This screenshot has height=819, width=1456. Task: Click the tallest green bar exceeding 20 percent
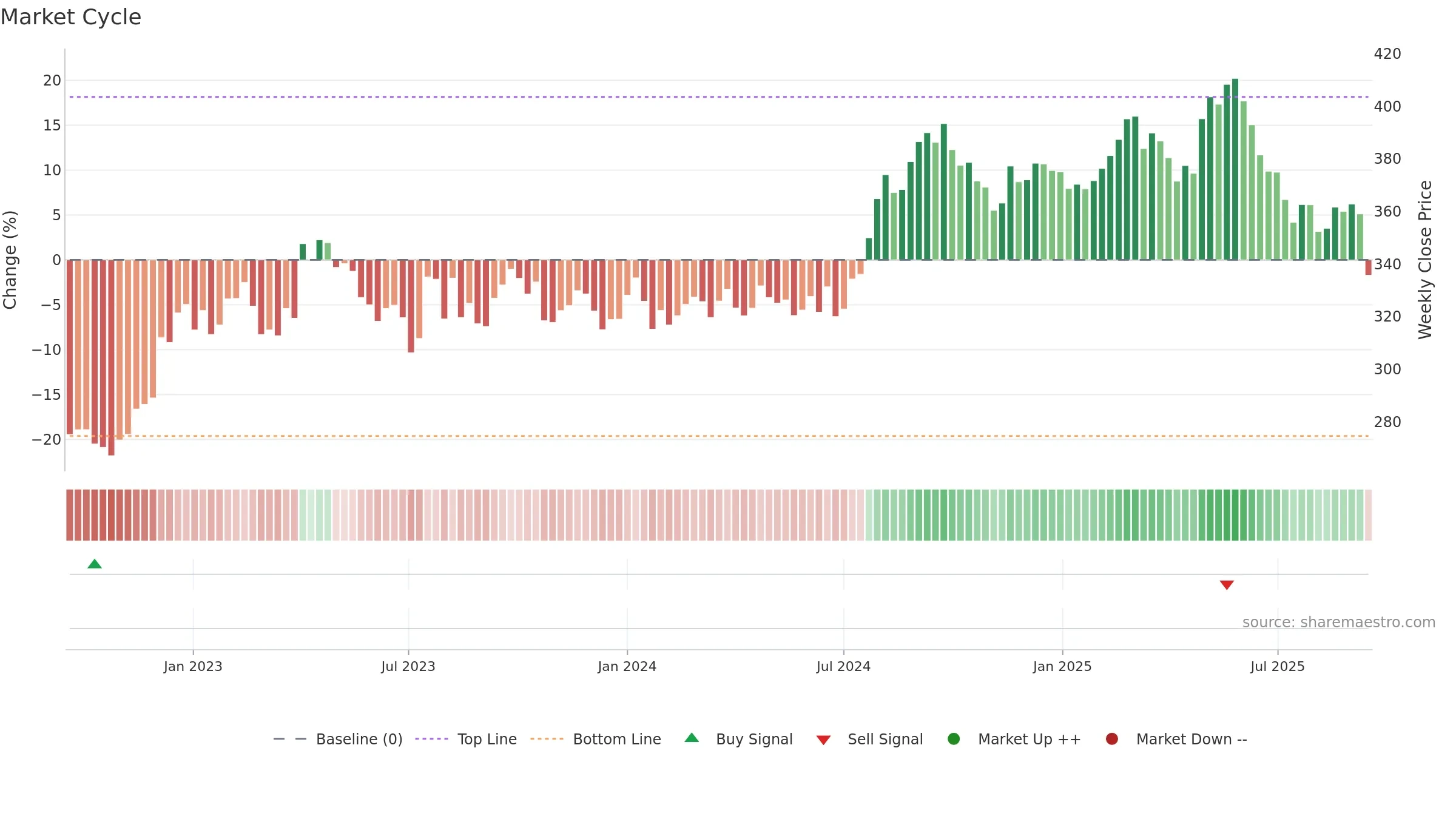(1235, 169)
